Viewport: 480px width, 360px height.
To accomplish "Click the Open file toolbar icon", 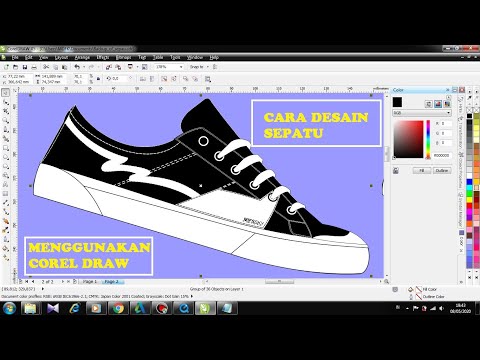I will tap(15, 67).
